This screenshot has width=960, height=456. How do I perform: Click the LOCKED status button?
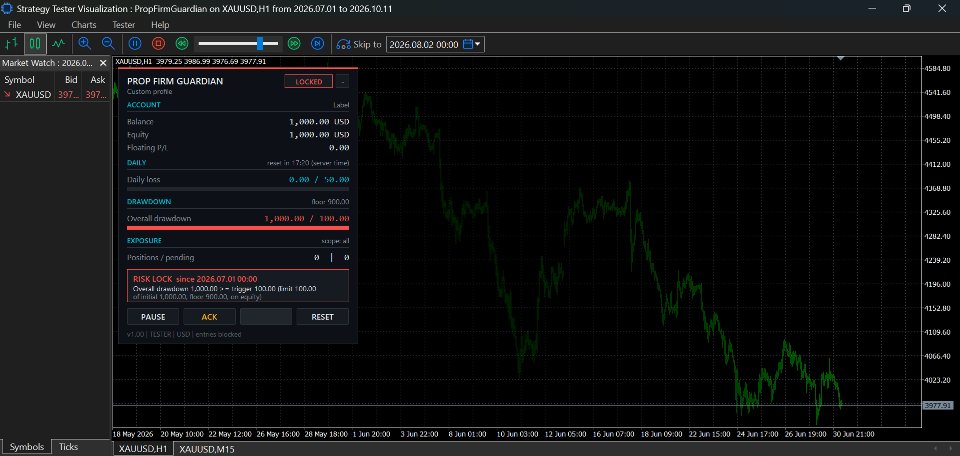point(309,81)
